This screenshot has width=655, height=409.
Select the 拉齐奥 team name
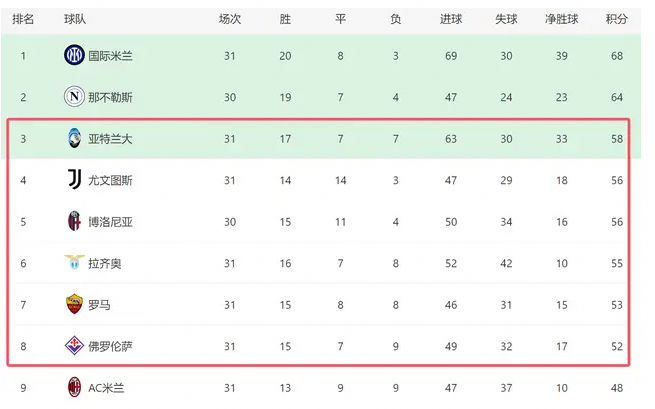click(105, 264)
